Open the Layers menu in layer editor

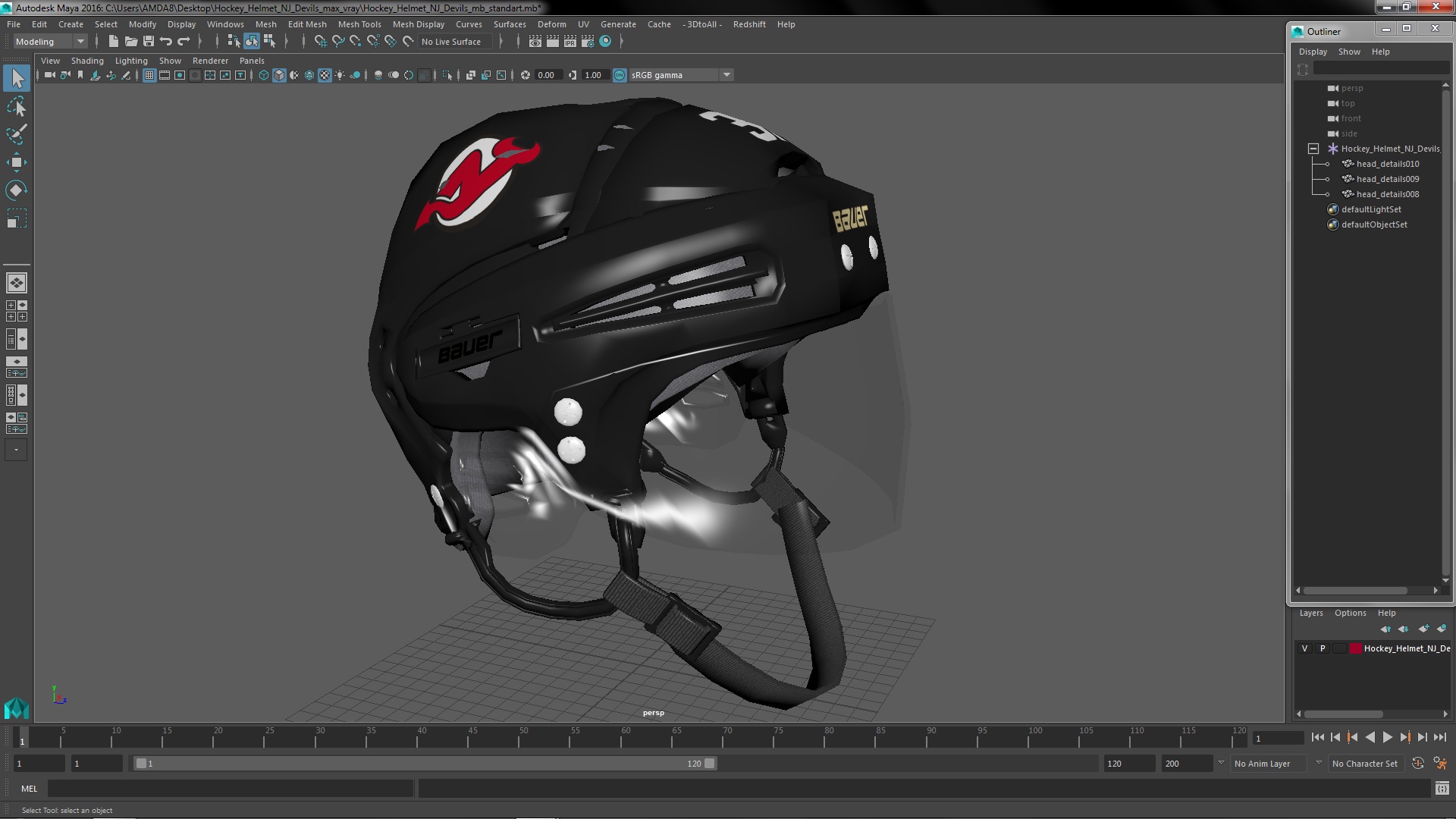(x=1311, y=613)
